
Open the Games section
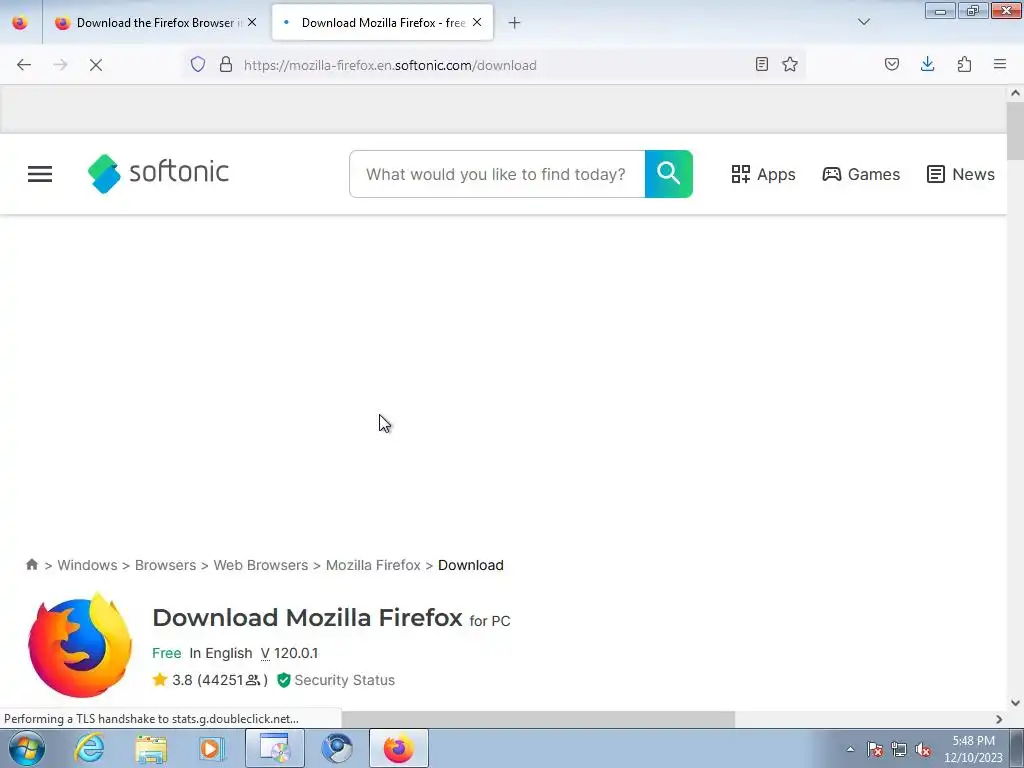click(x=861, y=174)
